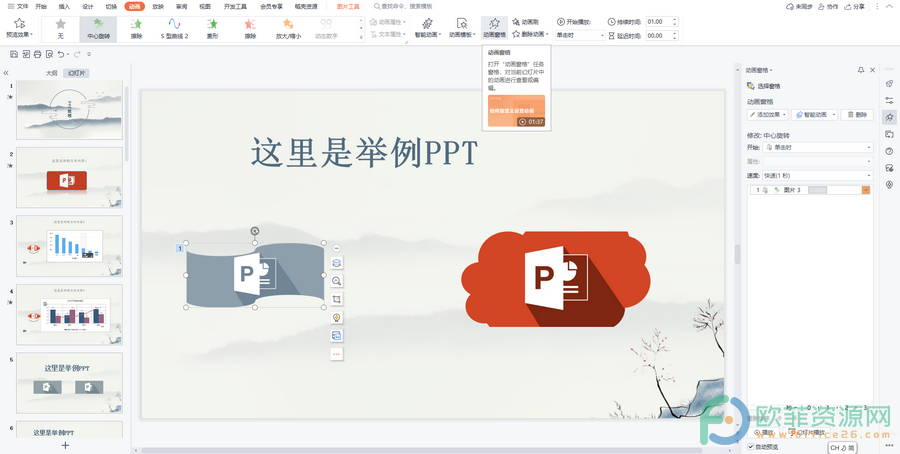This screenshot has width=900, height=454.
Task: Click the minus icon beside selected image
Action: (x=337, y=248)
